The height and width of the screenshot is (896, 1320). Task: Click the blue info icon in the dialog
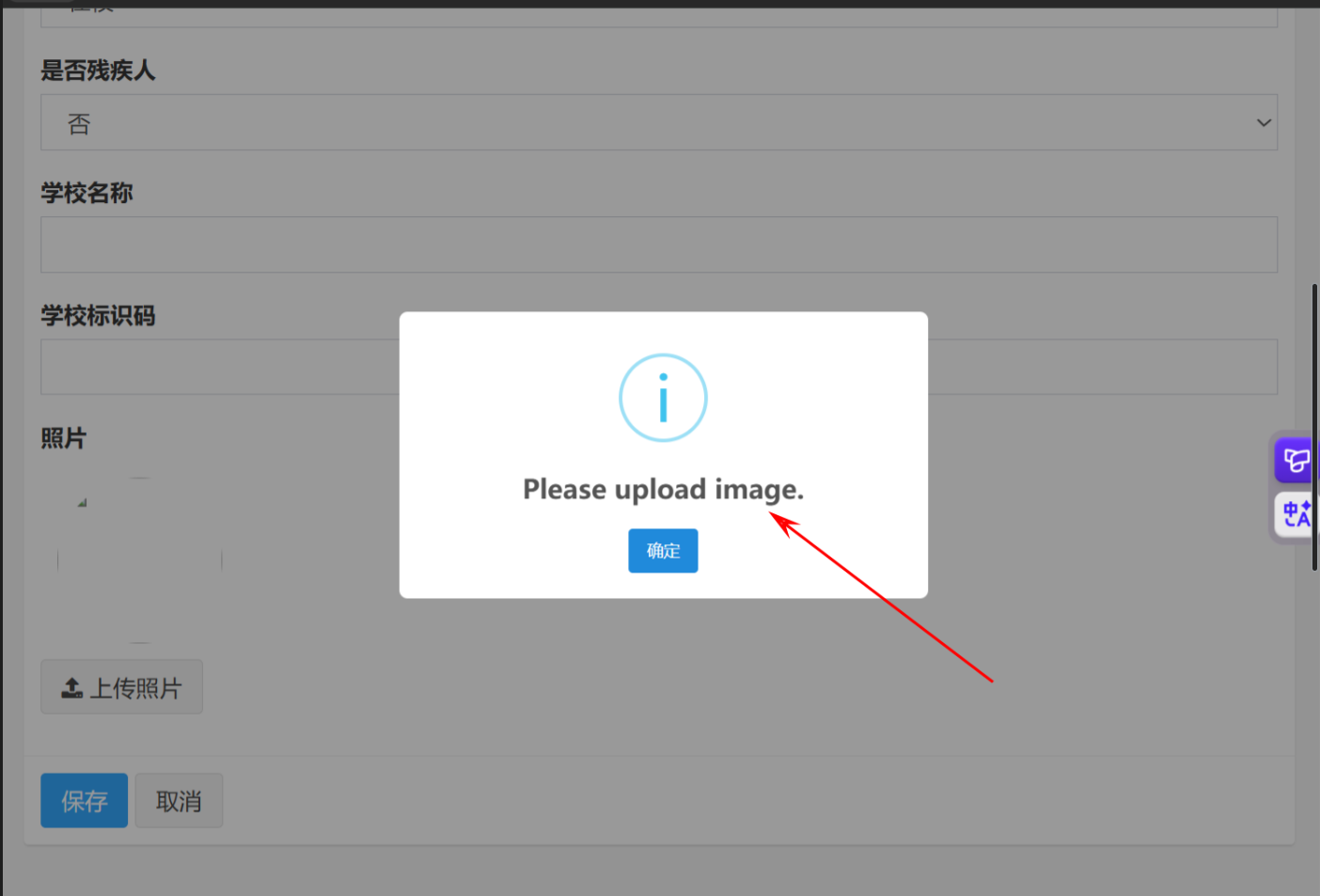(x=663, y=398)
